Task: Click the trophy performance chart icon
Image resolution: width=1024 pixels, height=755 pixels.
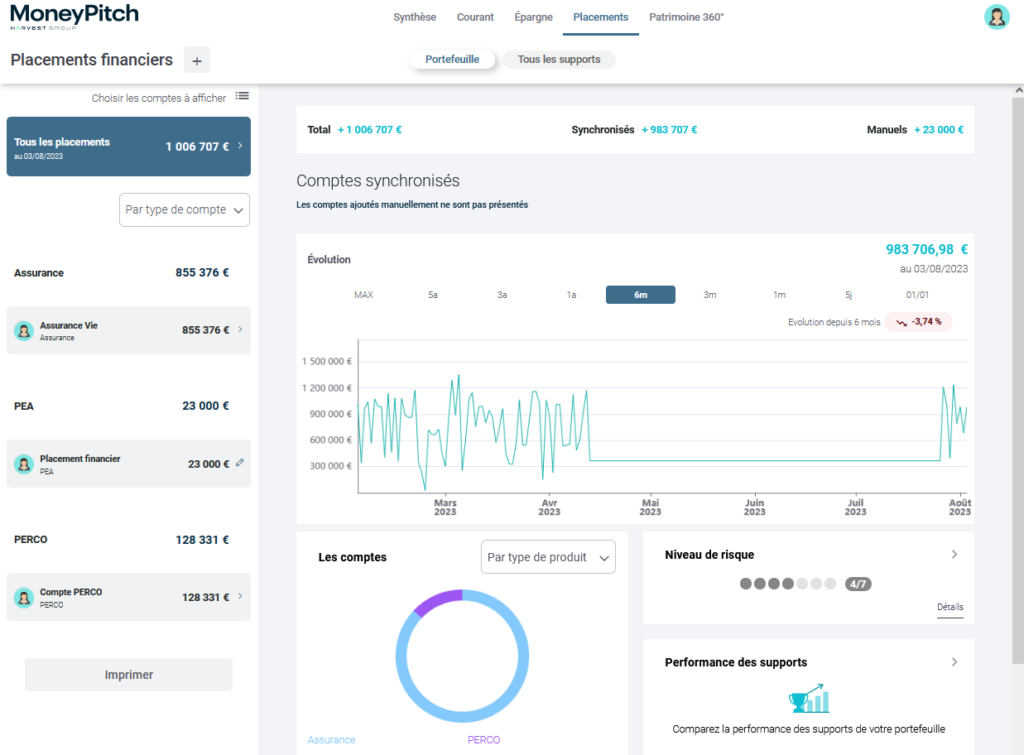Action: 809,698
